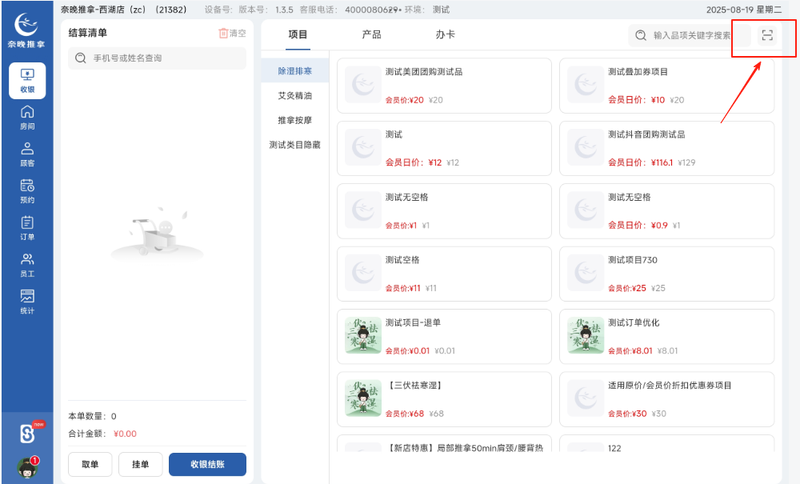Click thumbnail of 【三伏祛寒湿】
Viewport: 800px width, 484px height.
[x=363, y=398]
